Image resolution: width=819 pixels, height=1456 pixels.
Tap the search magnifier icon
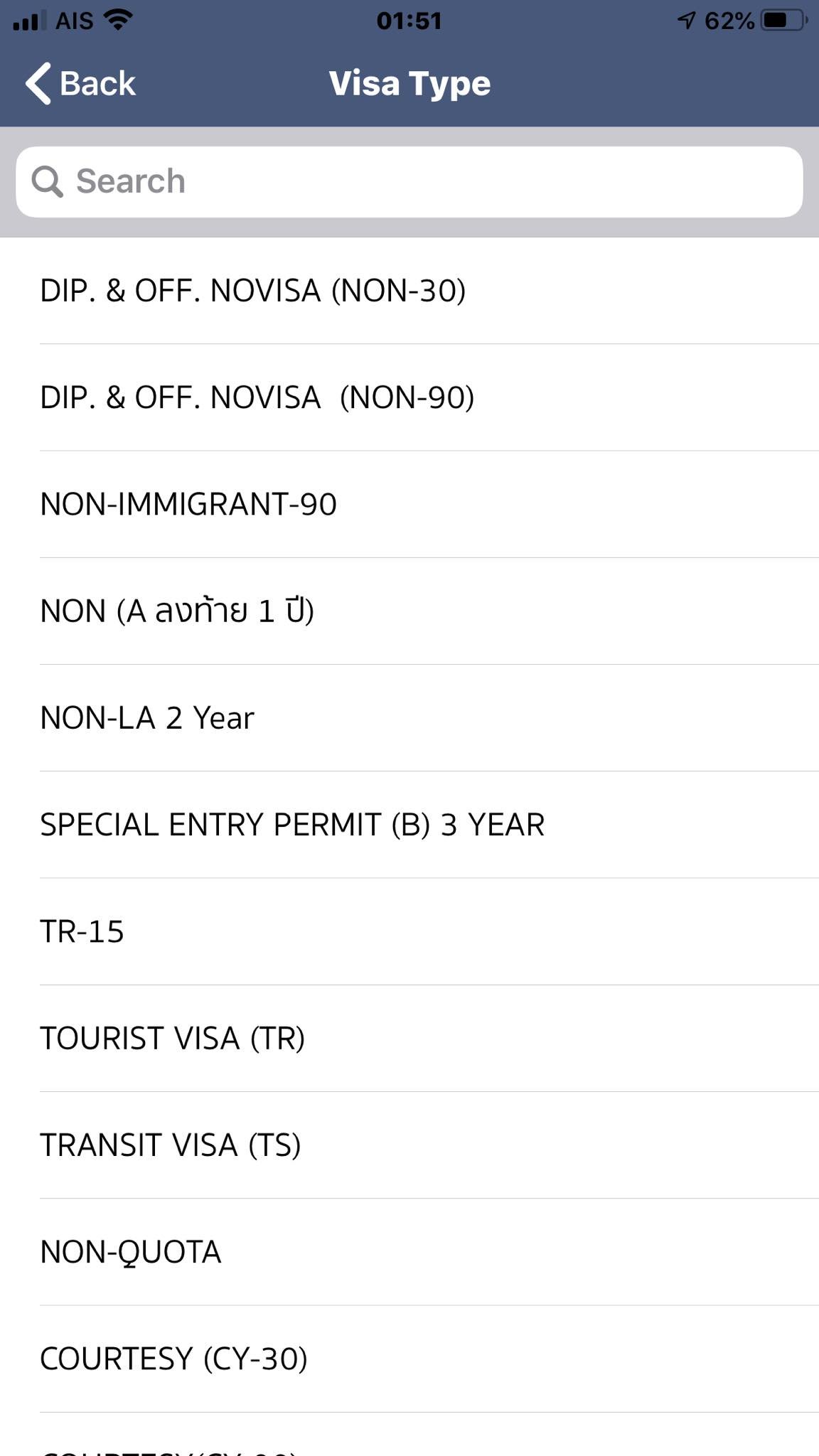[48, 181]
